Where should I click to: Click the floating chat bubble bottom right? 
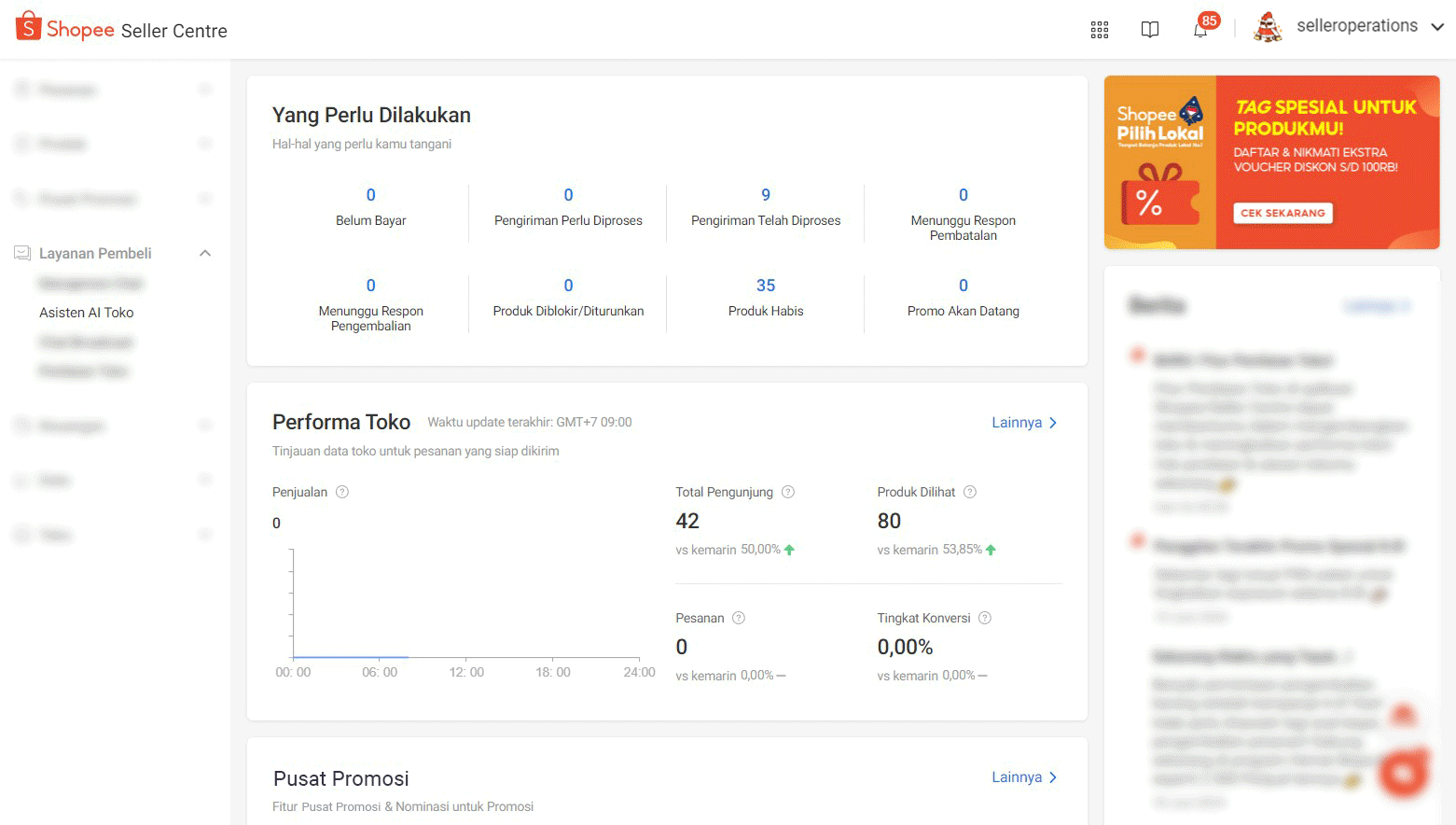(x=1403, y=772)
